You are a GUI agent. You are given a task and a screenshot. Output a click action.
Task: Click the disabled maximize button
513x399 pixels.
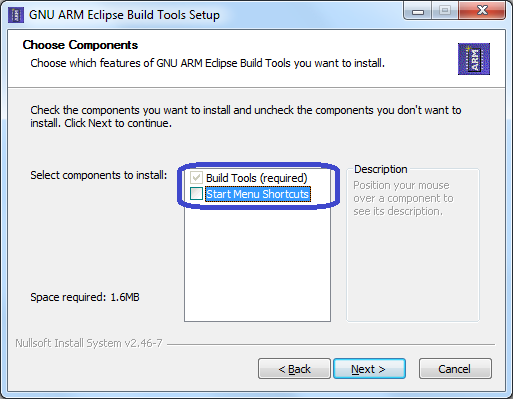pyautogui.click(x=445, y=11)
